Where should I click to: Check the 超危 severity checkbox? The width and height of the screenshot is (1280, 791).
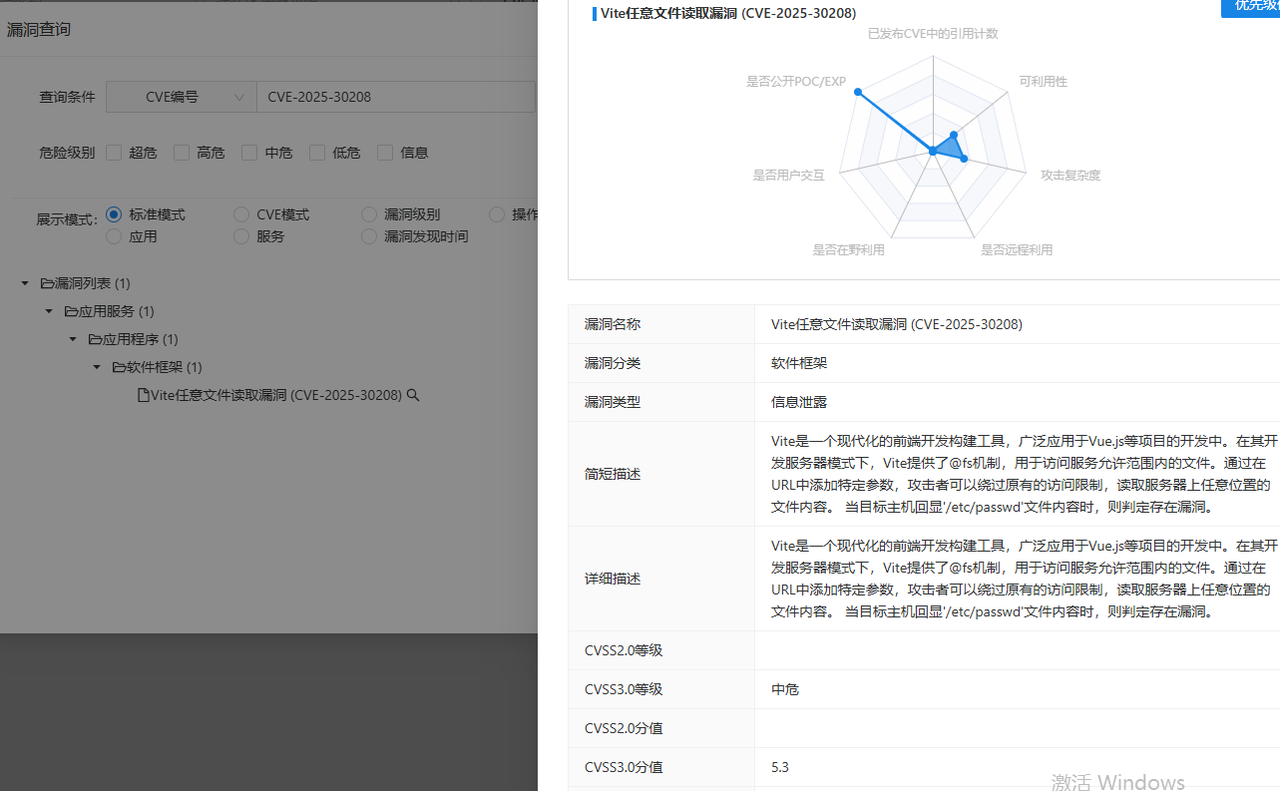[x=114, y=153]
